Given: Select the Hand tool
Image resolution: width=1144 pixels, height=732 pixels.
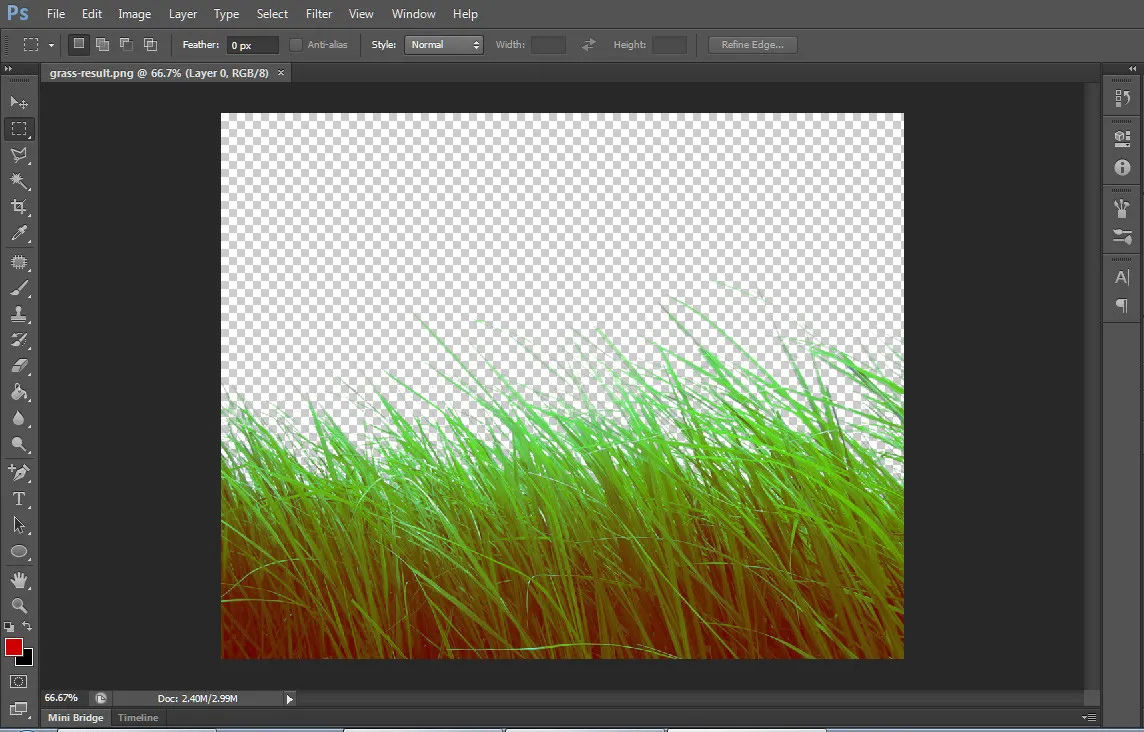Looking at the screenshot, I should tap(19, 580).
